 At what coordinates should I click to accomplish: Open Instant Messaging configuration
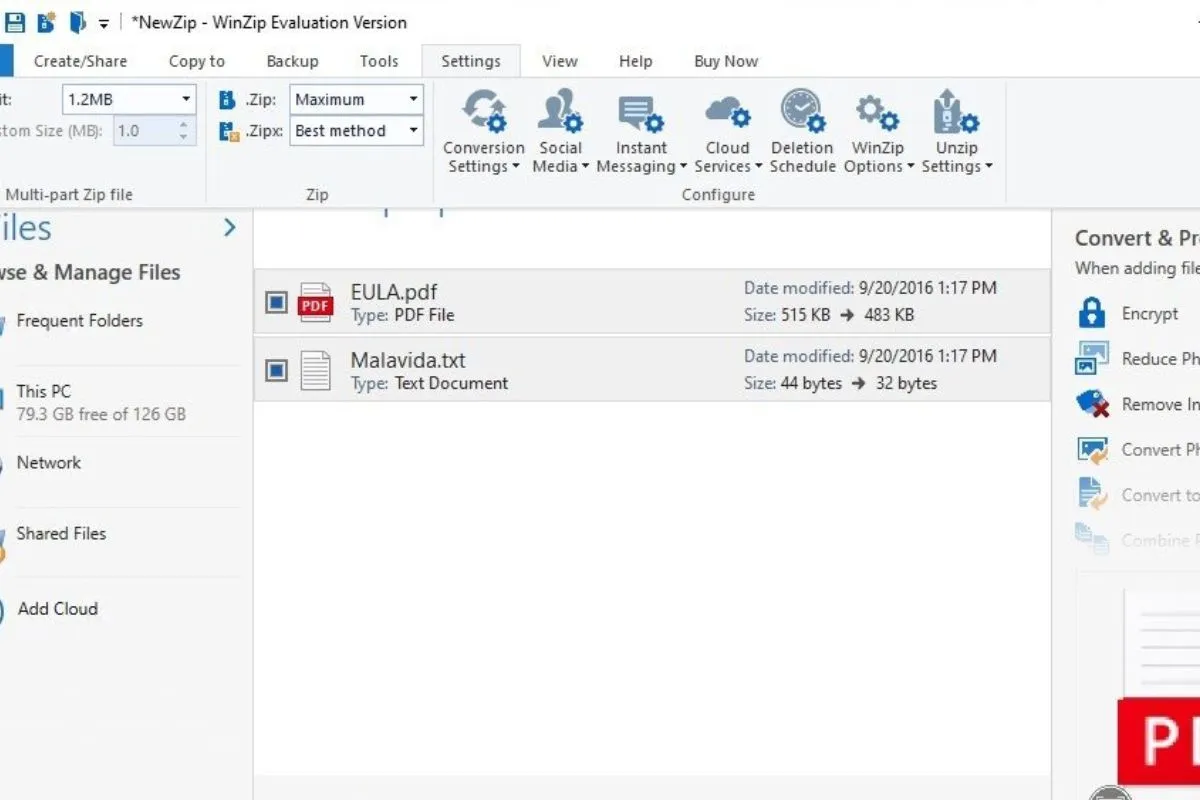point(641,131)
